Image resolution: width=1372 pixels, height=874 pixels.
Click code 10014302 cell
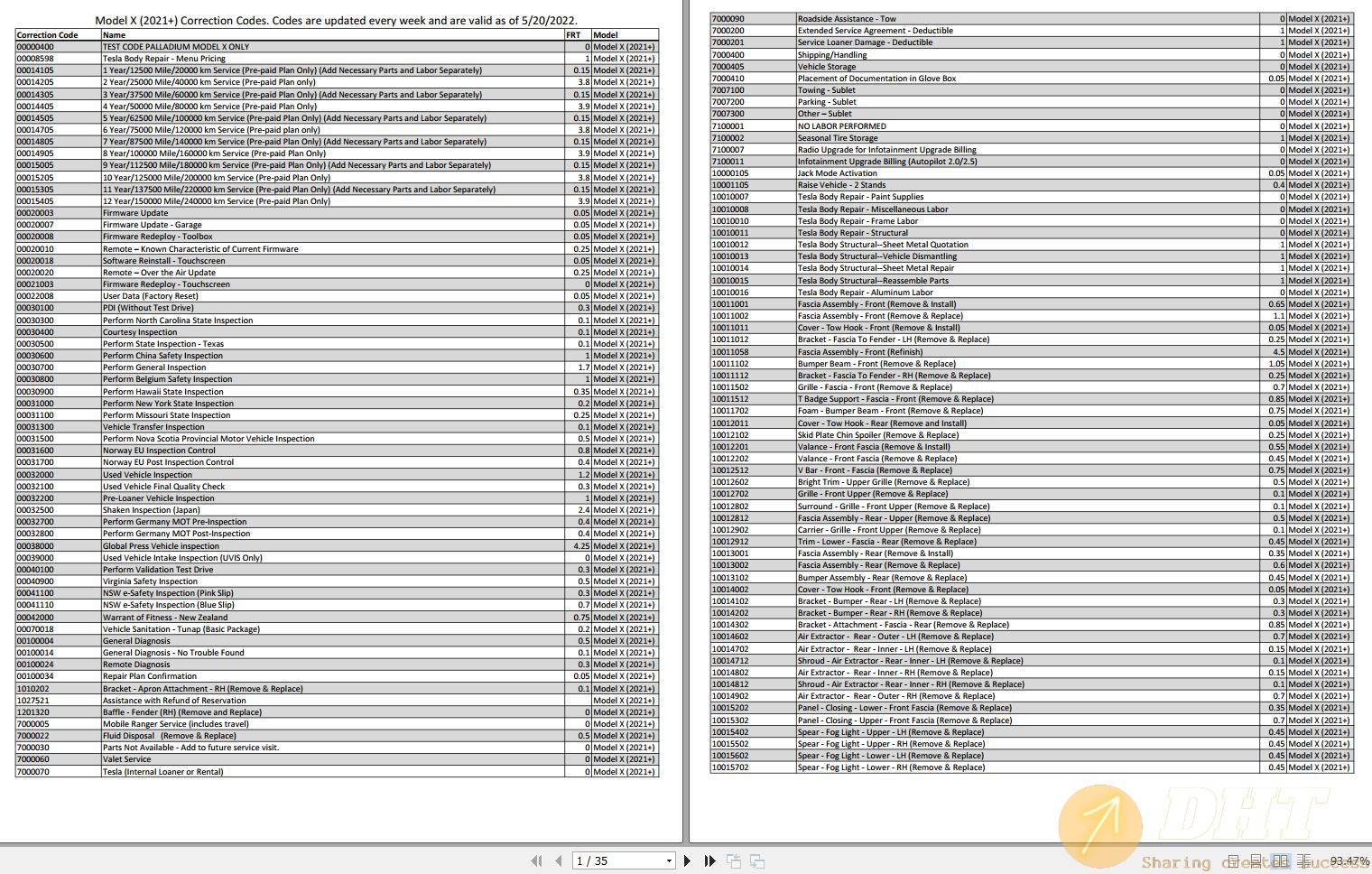[x=753, y=624]
